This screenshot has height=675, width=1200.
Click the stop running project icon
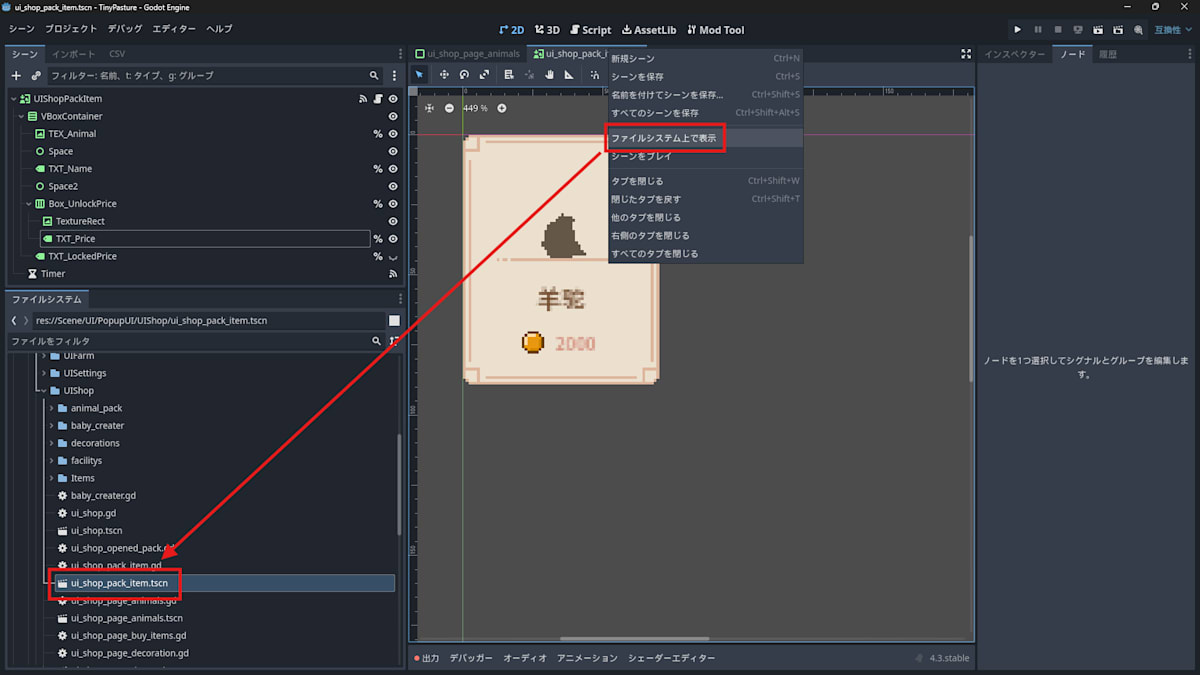pos(1058,30)
